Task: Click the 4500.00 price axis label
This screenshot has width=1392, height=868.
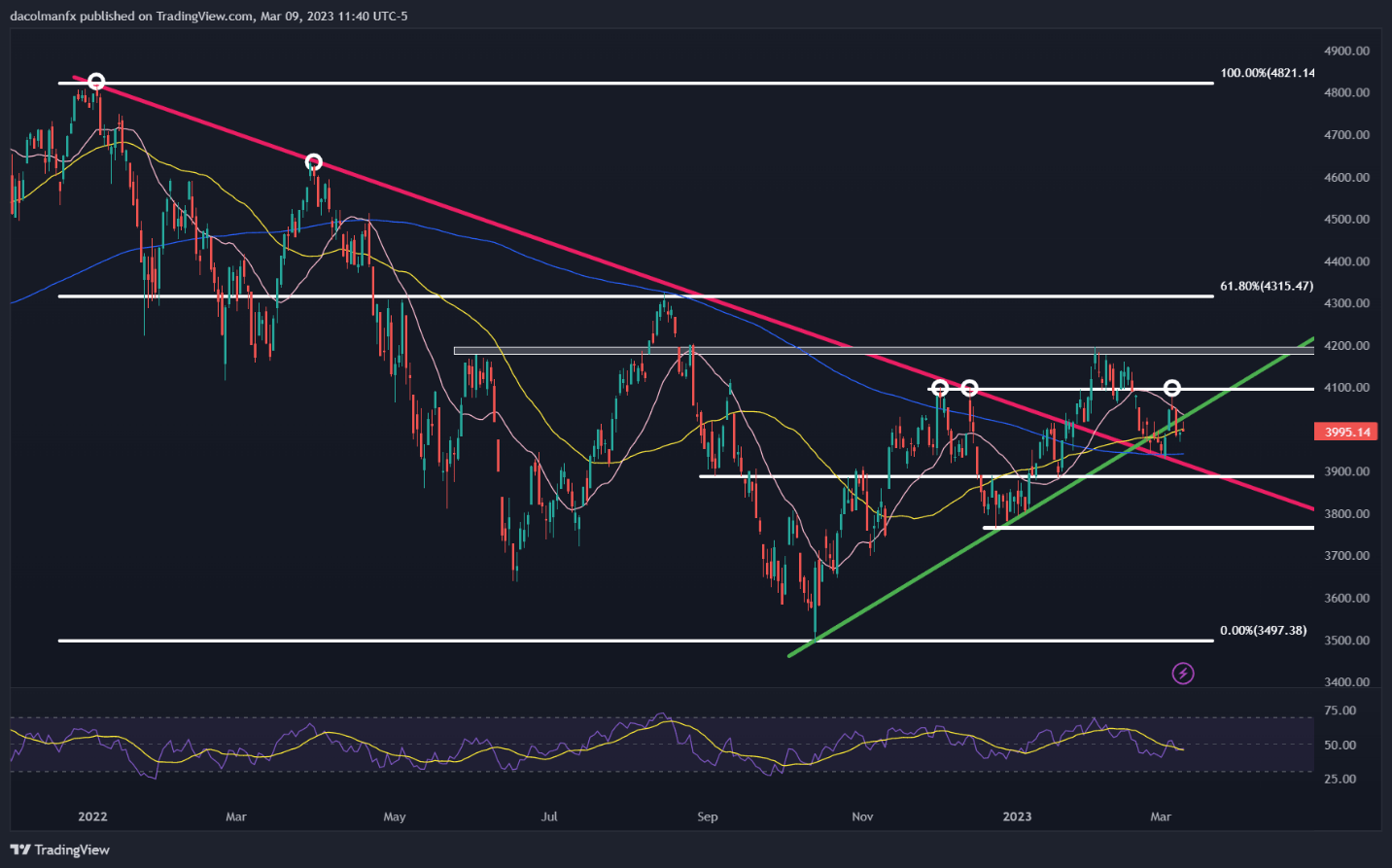Action: click(x=1346, y=220)
